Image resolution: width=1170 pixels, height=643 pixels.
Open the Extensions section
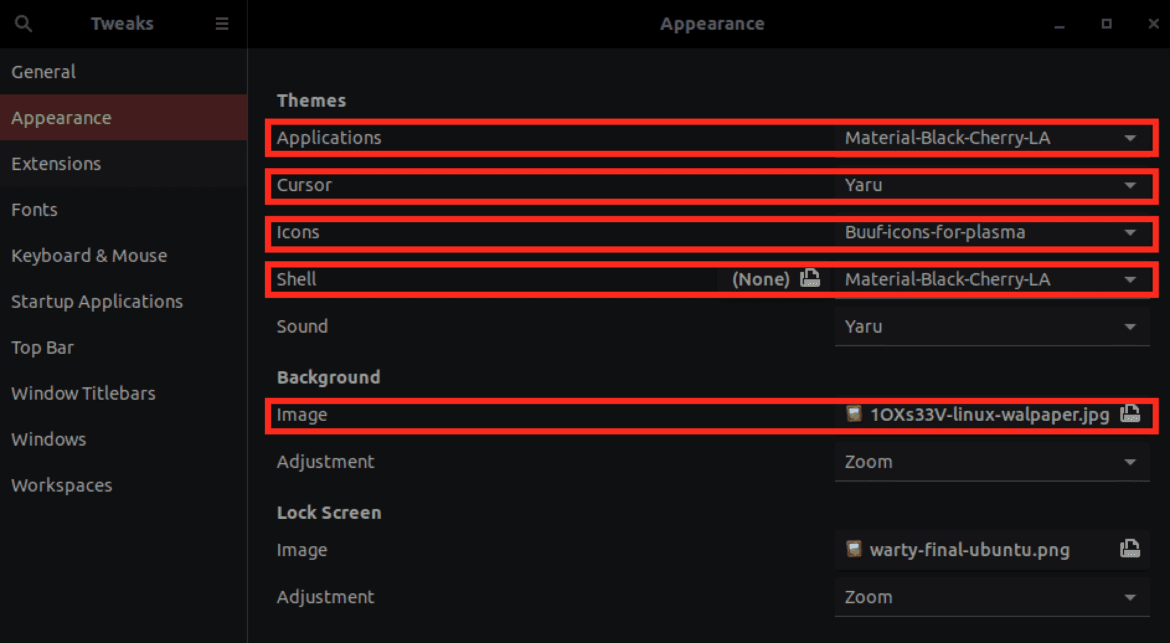[56, 163]
